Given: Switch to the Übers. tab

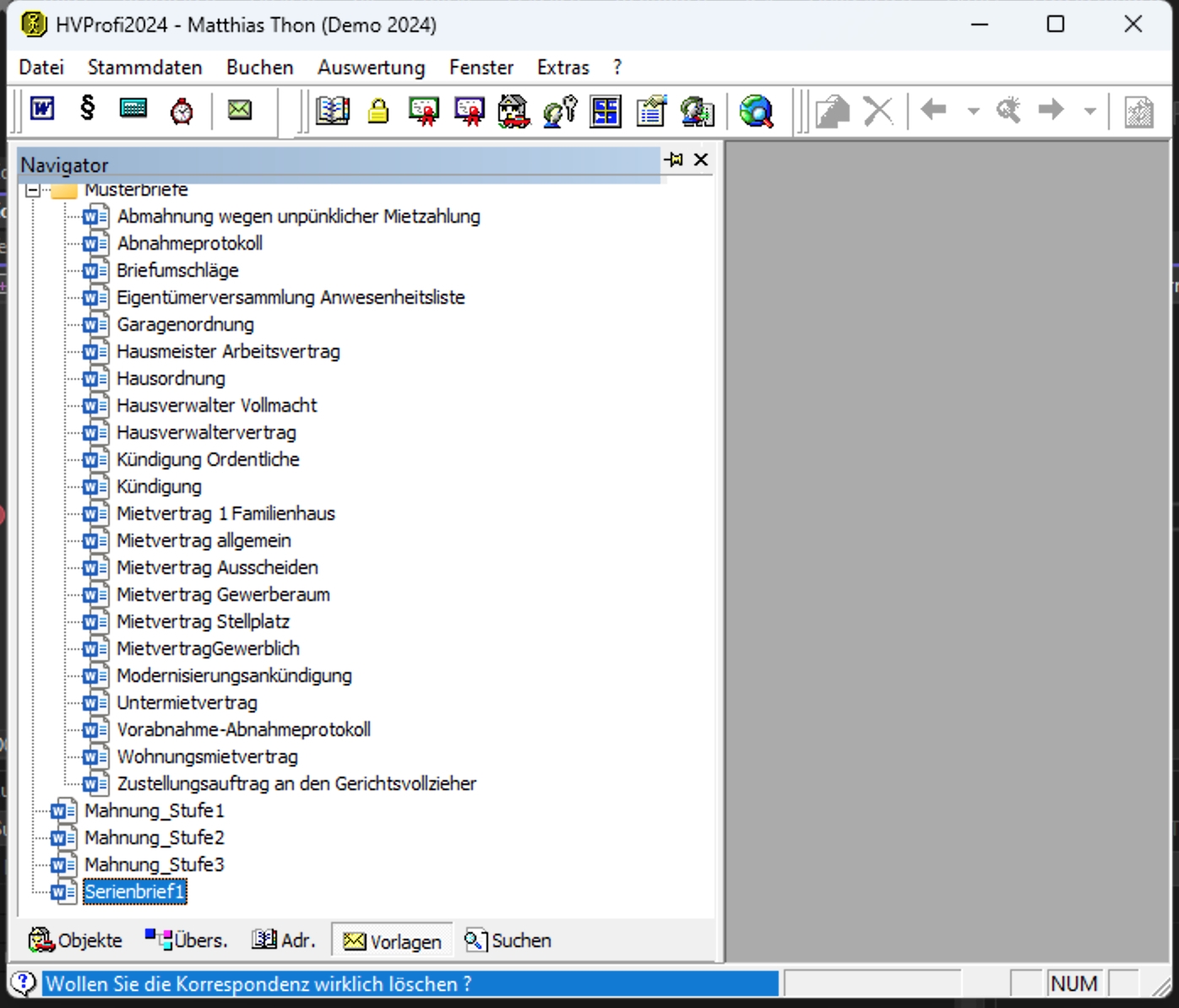Looking at the screenshot, I should [x=186, y=940].
